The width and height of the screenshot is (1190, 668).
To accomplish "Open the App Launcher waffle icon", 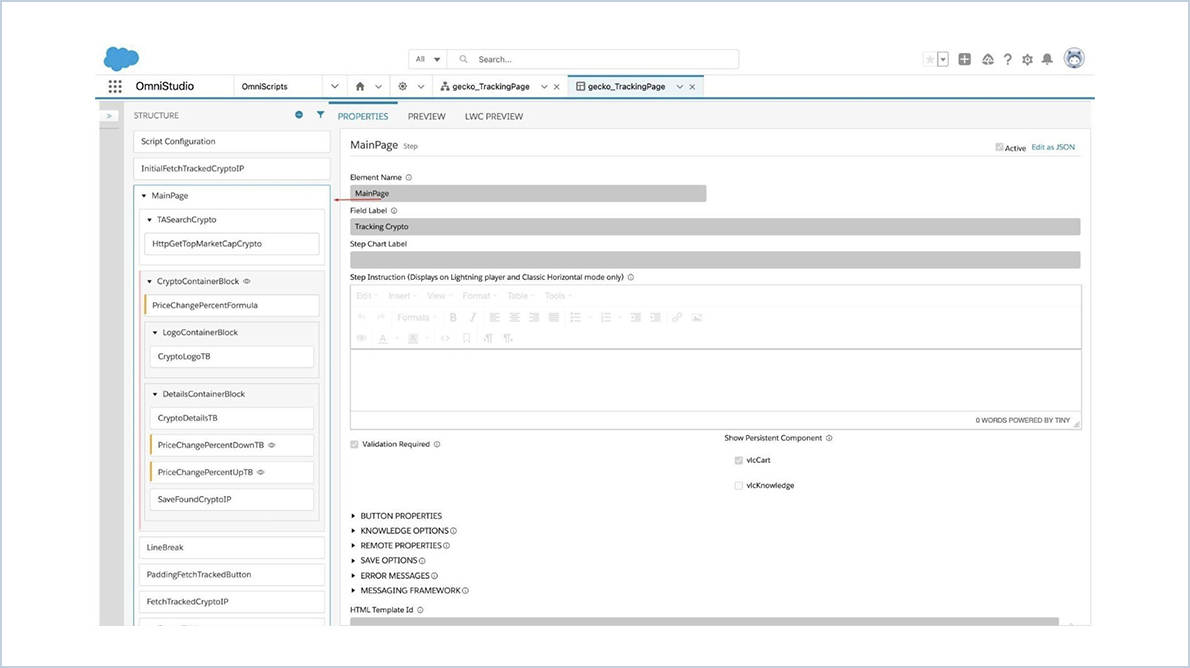I will [x=113, y=86].
